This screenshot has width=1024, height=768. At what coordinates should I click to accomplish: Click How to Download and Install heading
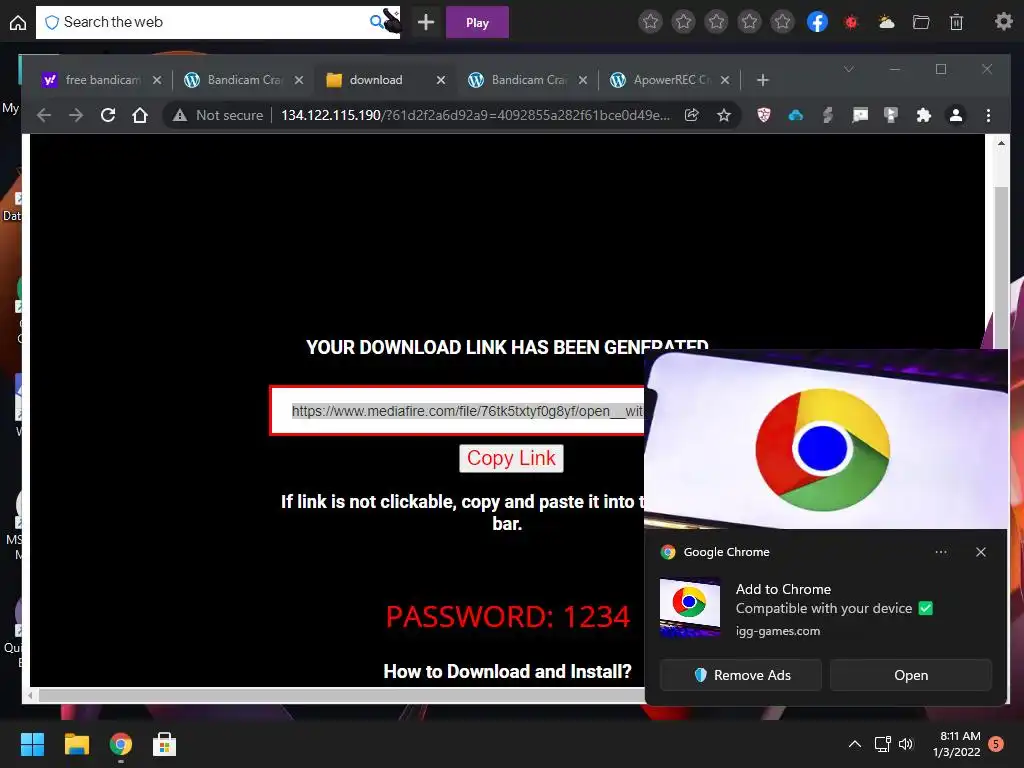pyautogui.click(x=507, y=671)
